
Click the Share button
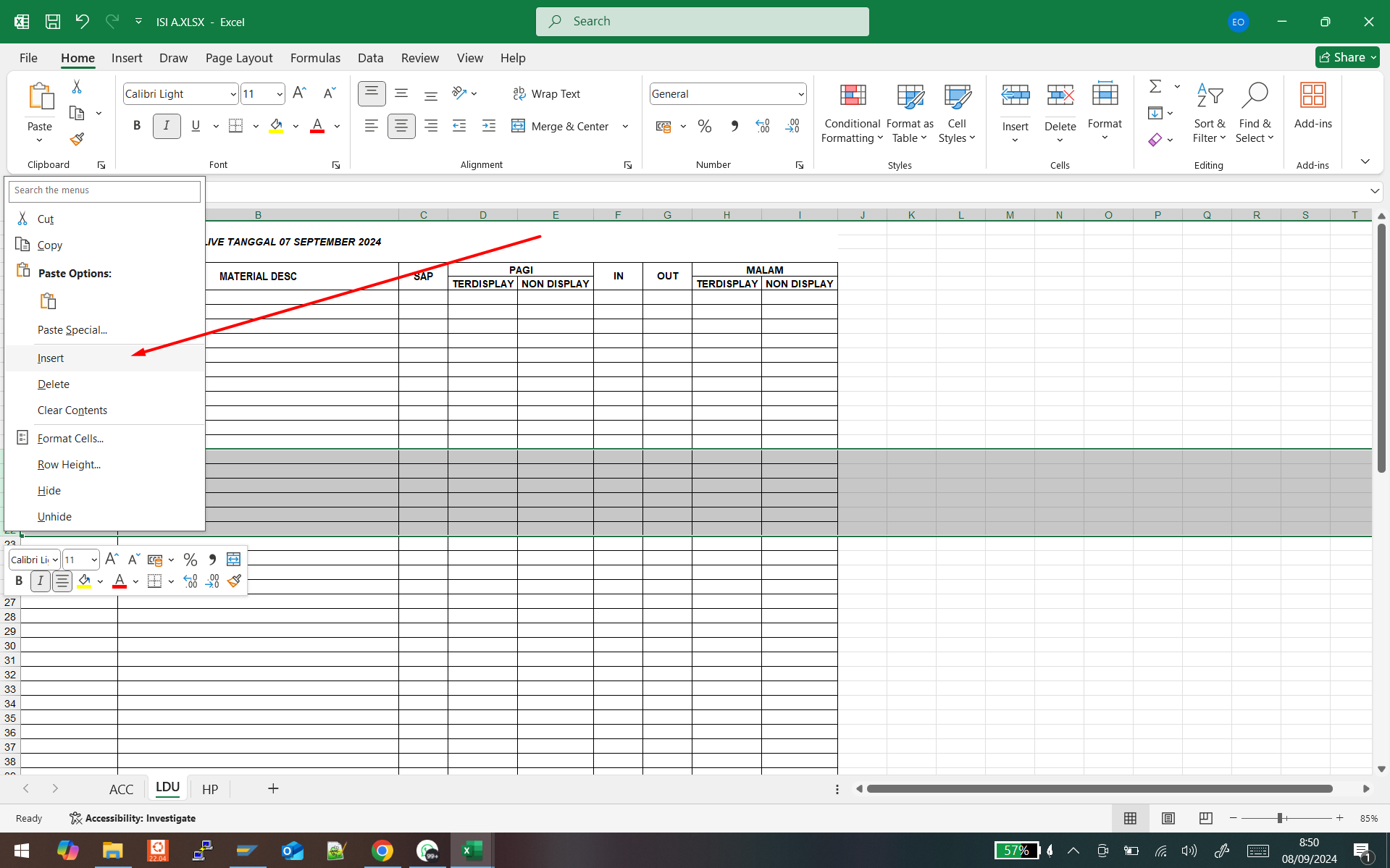pos(1347,57)
